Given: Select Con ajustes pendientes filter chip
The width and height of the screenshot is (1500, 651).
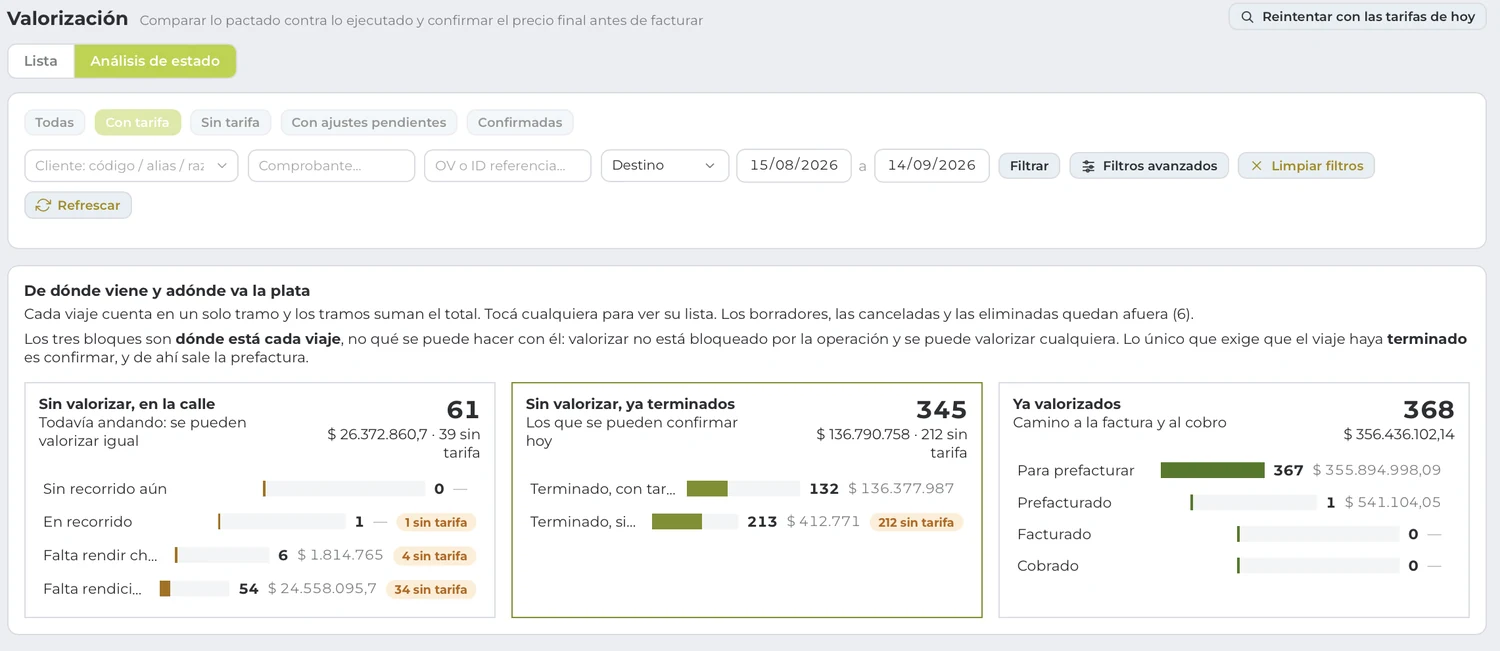Looking at the screenshot, I should [x=369, y=122].
